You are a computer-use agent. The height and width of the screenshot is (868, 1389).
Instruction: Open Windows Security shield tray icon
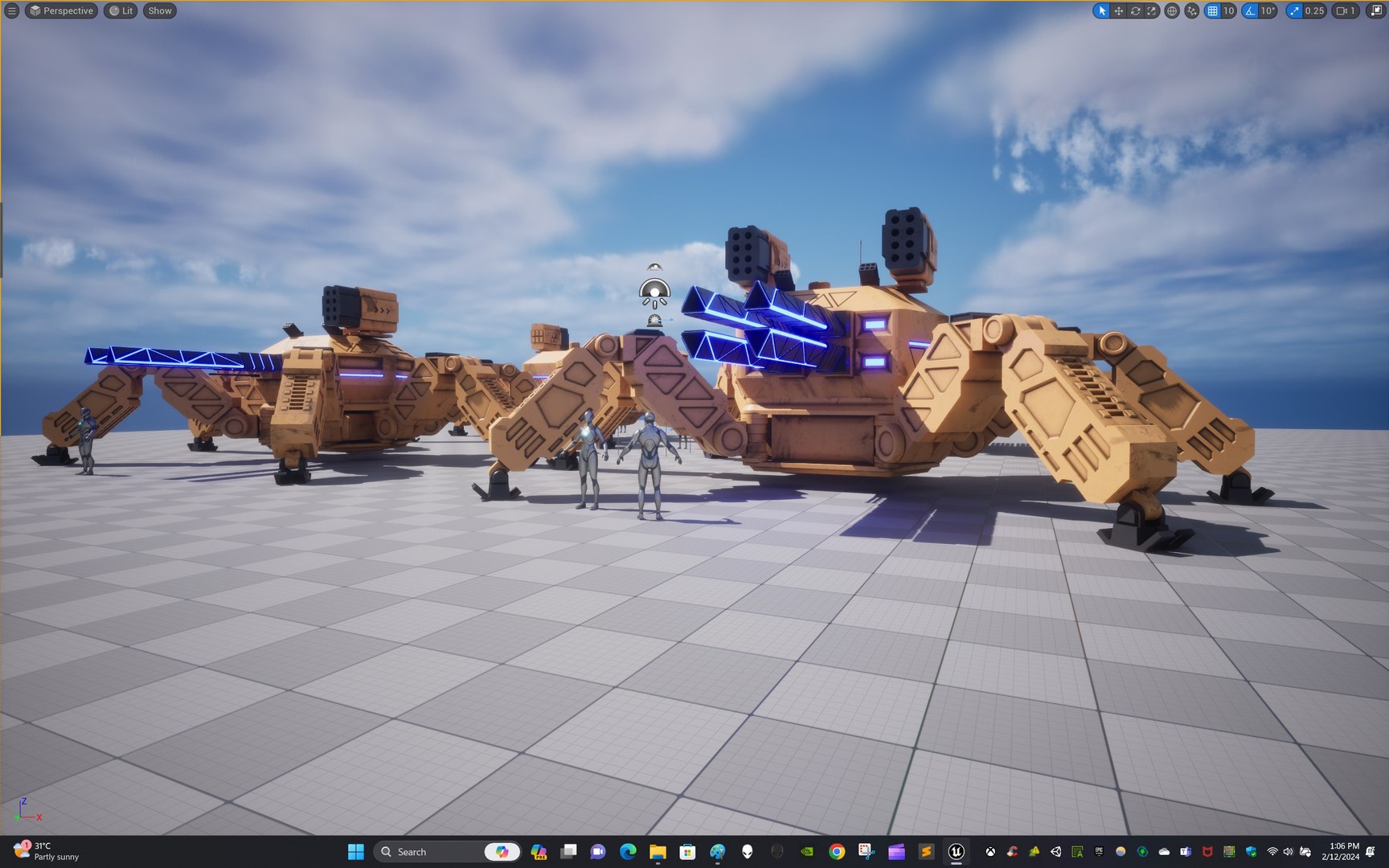click(x=1251, y=851)
